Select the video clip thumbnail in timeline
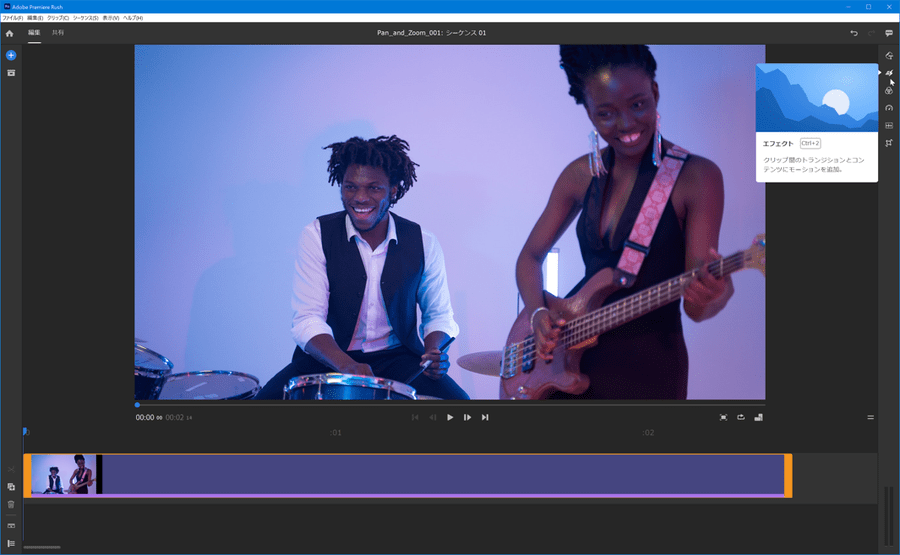The image size is (900, 555). point(63,474)
